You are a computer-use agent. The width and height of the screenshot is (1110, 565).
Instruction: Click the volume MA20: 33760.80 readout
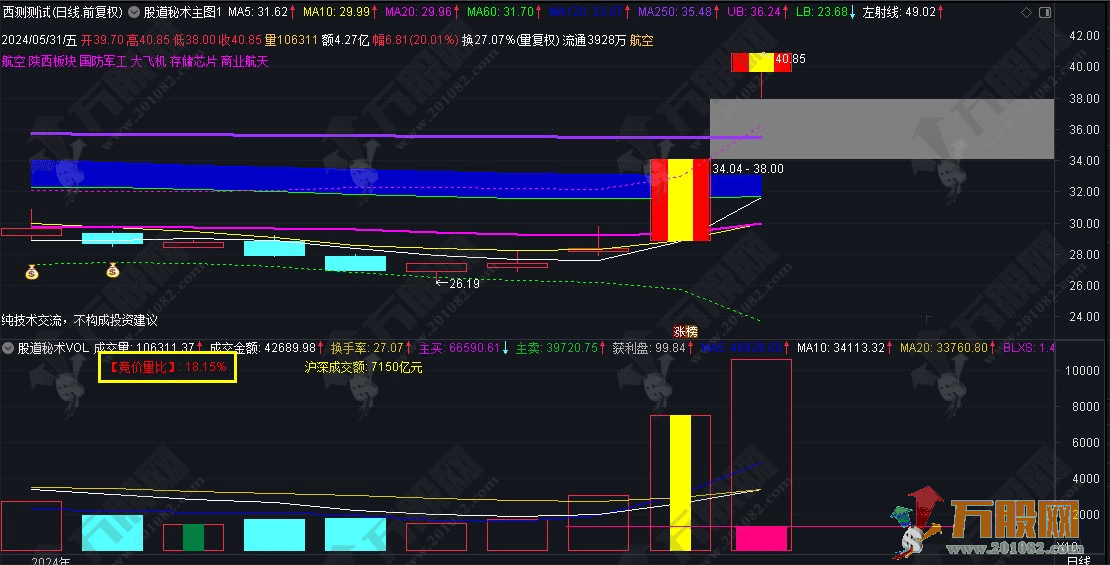[946, 348]
